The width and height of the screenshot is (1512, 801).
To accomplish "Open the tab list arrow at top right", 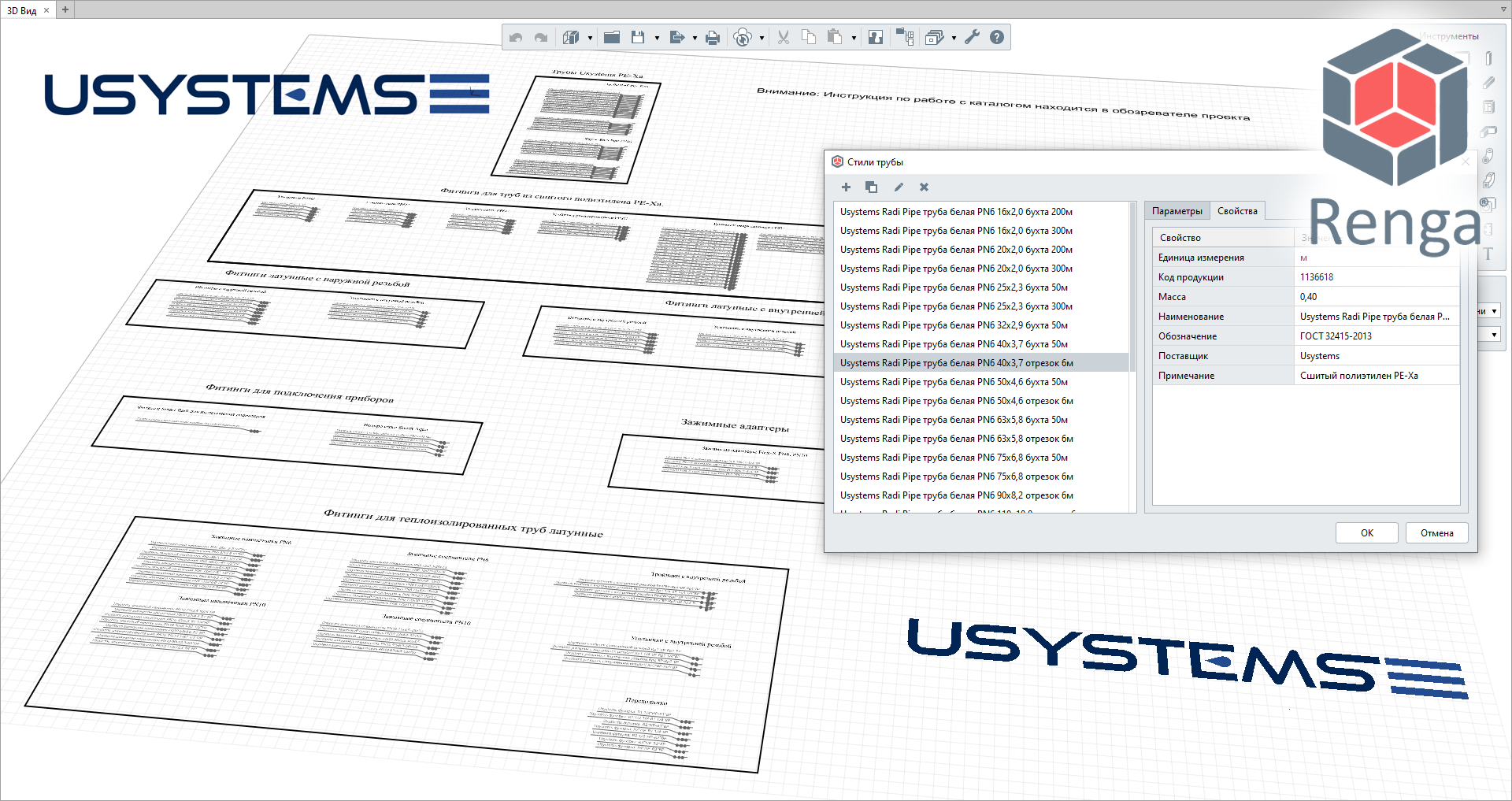I will [x=1503, y=9].
